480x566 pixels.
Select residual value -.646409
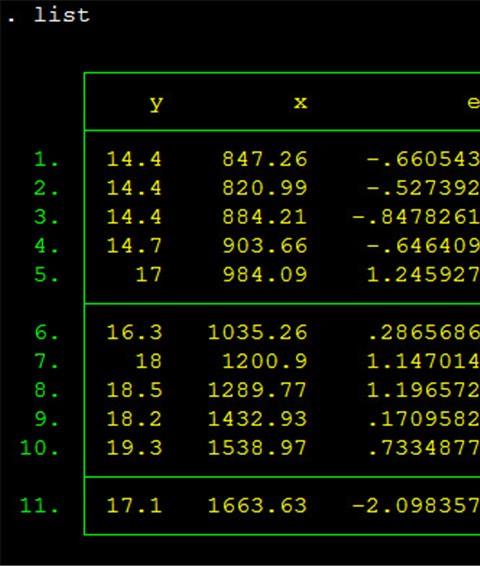click(x=423, y=246)
